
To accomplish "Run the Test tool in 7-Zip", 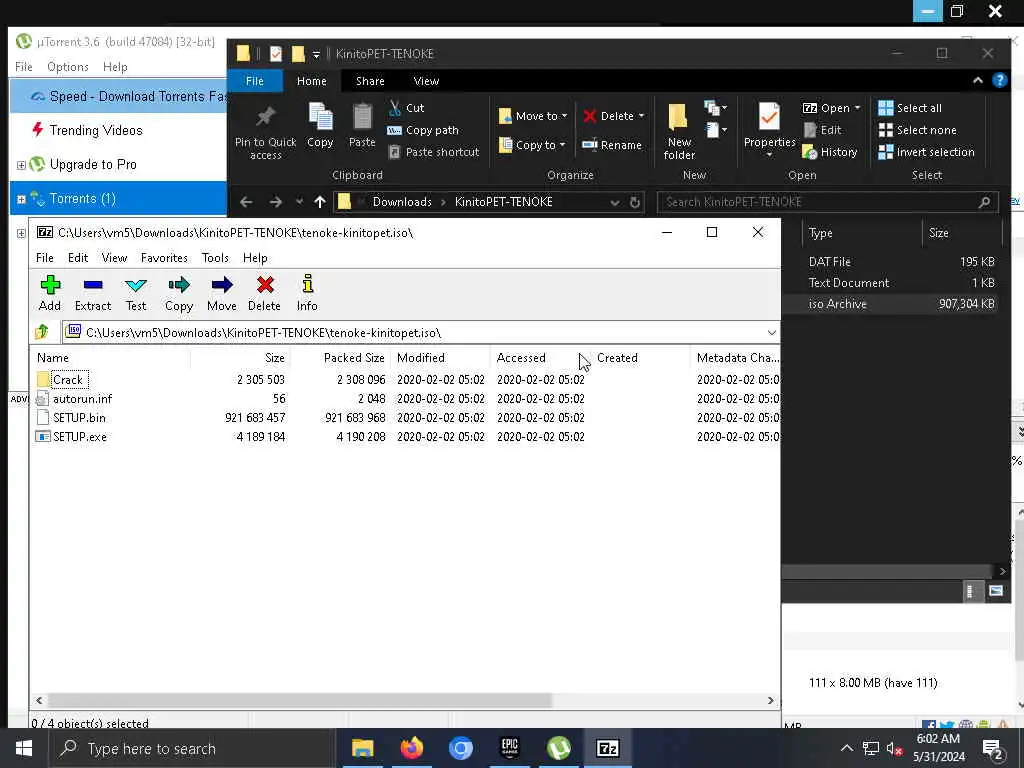I will 136,293.
